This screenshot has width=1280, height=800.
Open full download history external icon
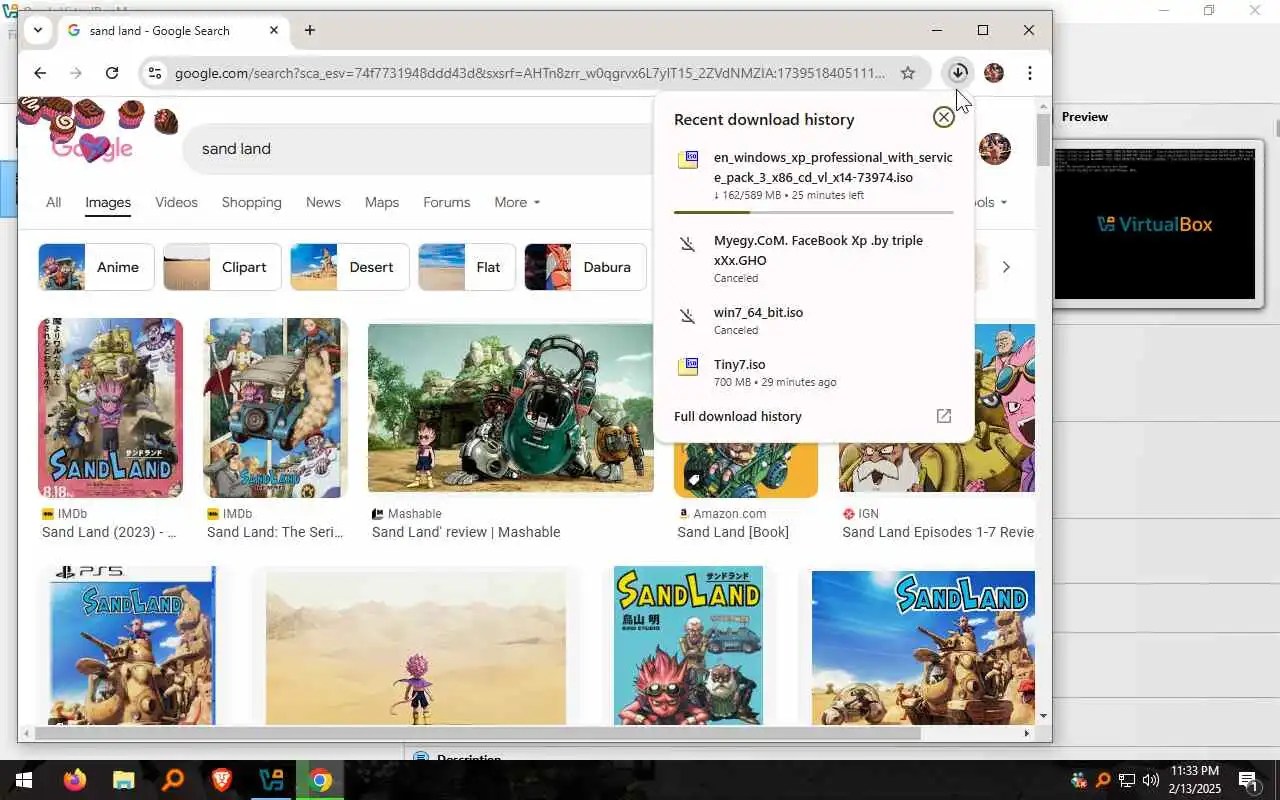(943, 416)
